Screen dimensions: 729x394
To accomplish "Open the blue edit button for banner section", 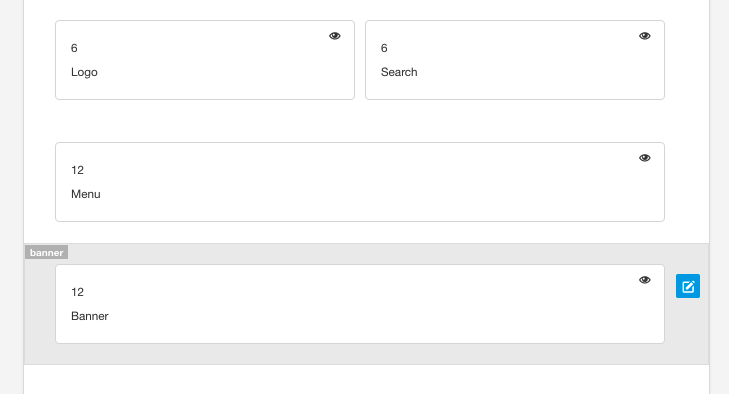I will tap(688, 286).
